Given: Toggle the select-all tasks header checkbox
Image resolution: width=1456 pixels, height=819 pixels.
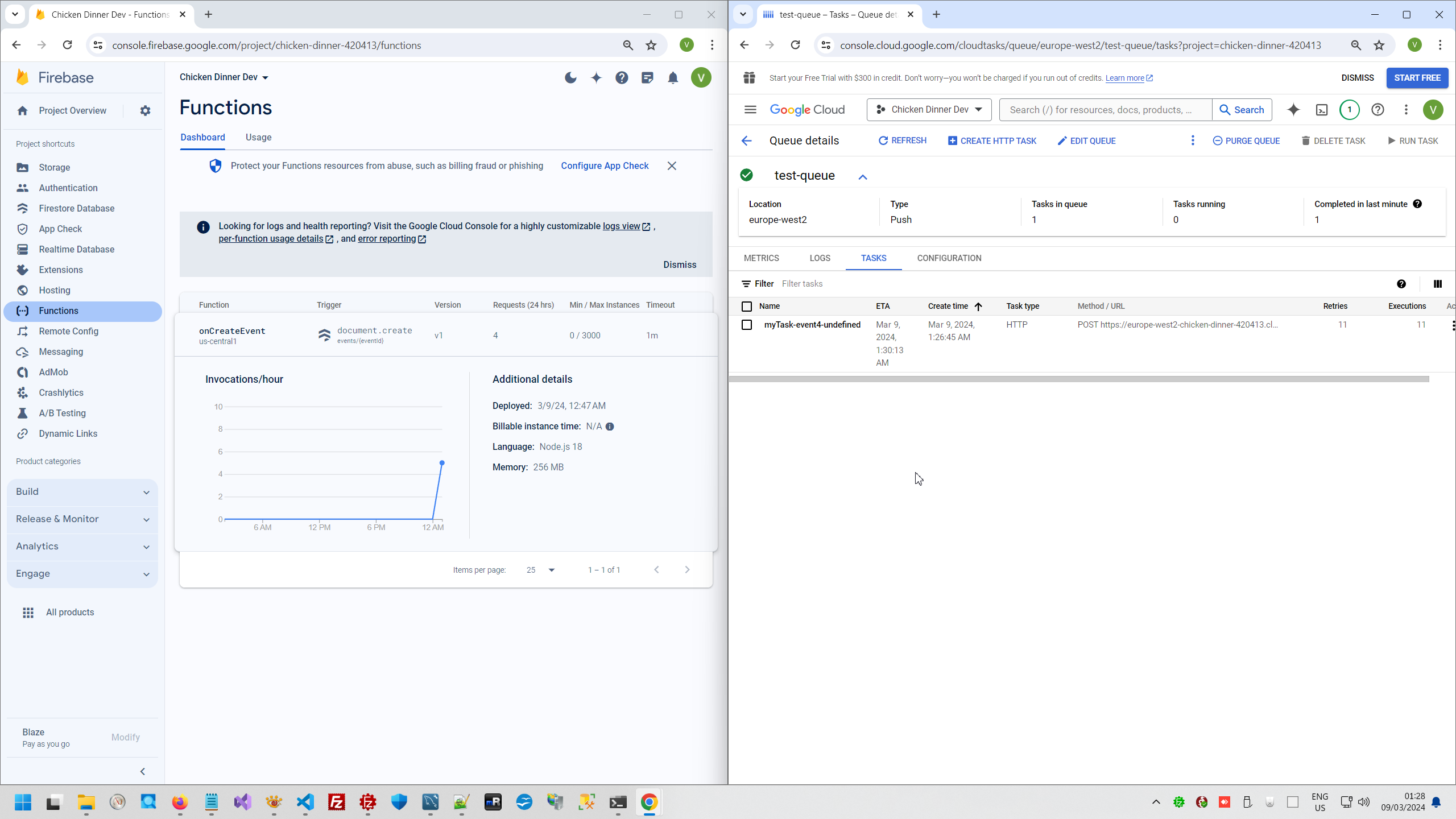Looking at the screenshot, I should (x=747, y=307).
